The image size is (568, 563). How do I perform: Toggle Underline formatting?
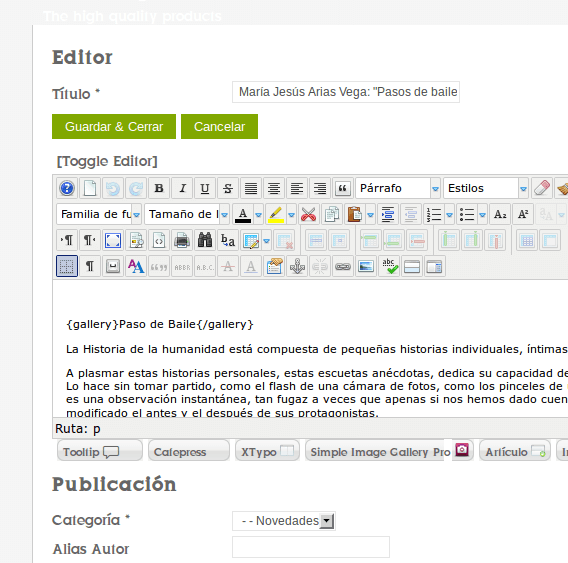pyautogui.click(x=205, y=188)
